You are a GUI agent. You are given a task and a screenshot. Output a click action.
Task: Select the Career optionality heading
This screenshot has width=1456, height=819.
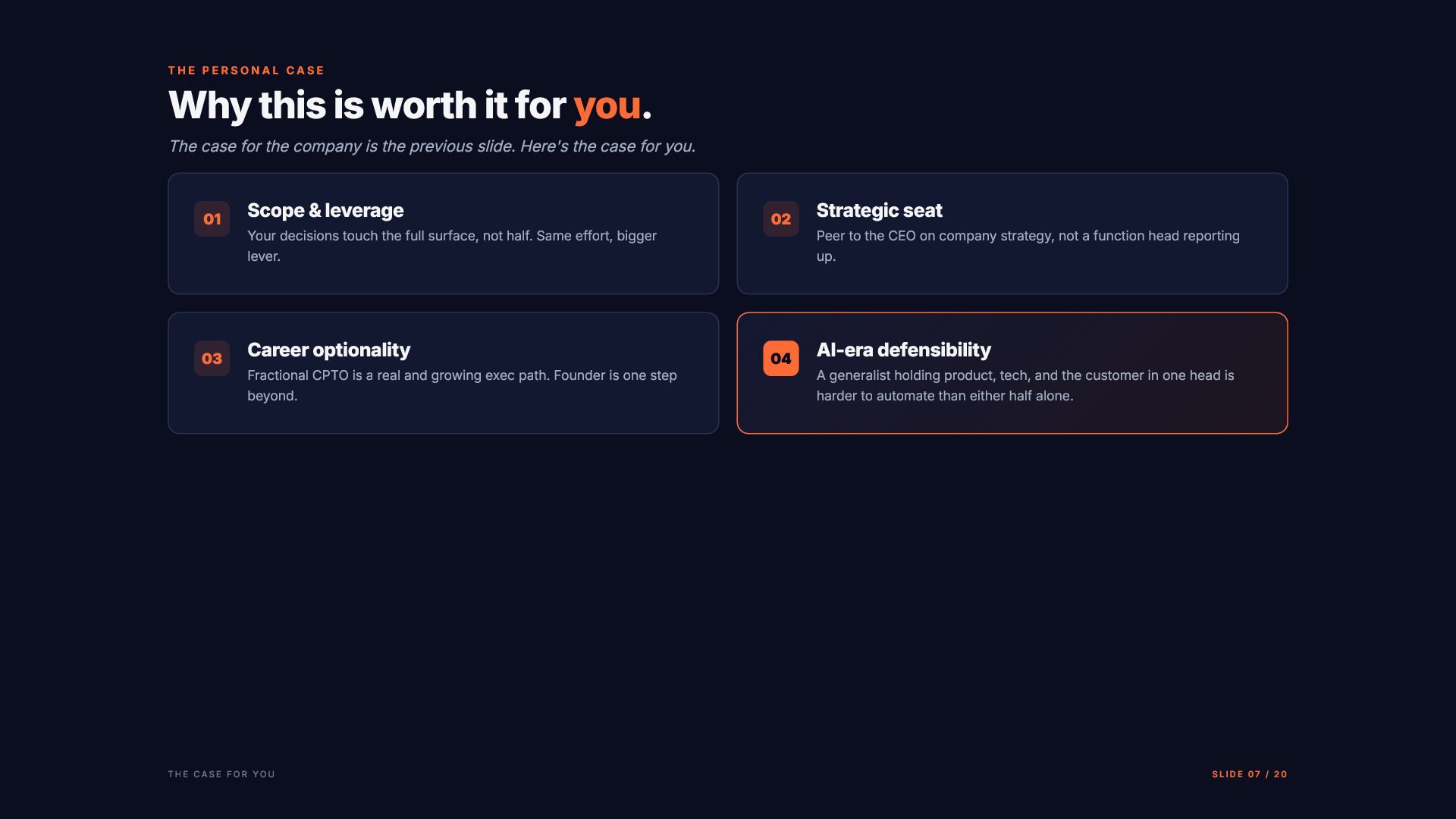pyautogui.click(x=328, y=350)
